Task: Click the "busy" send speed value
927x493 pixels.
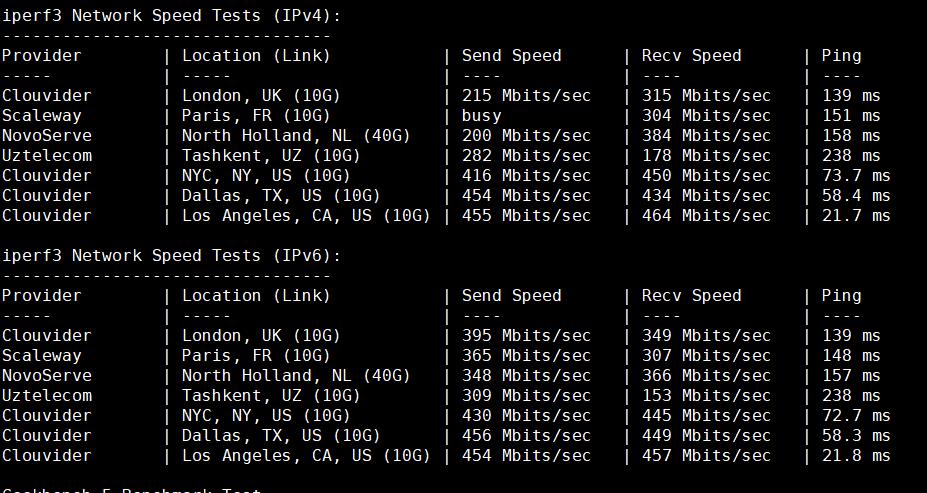Action: [481, 115]
